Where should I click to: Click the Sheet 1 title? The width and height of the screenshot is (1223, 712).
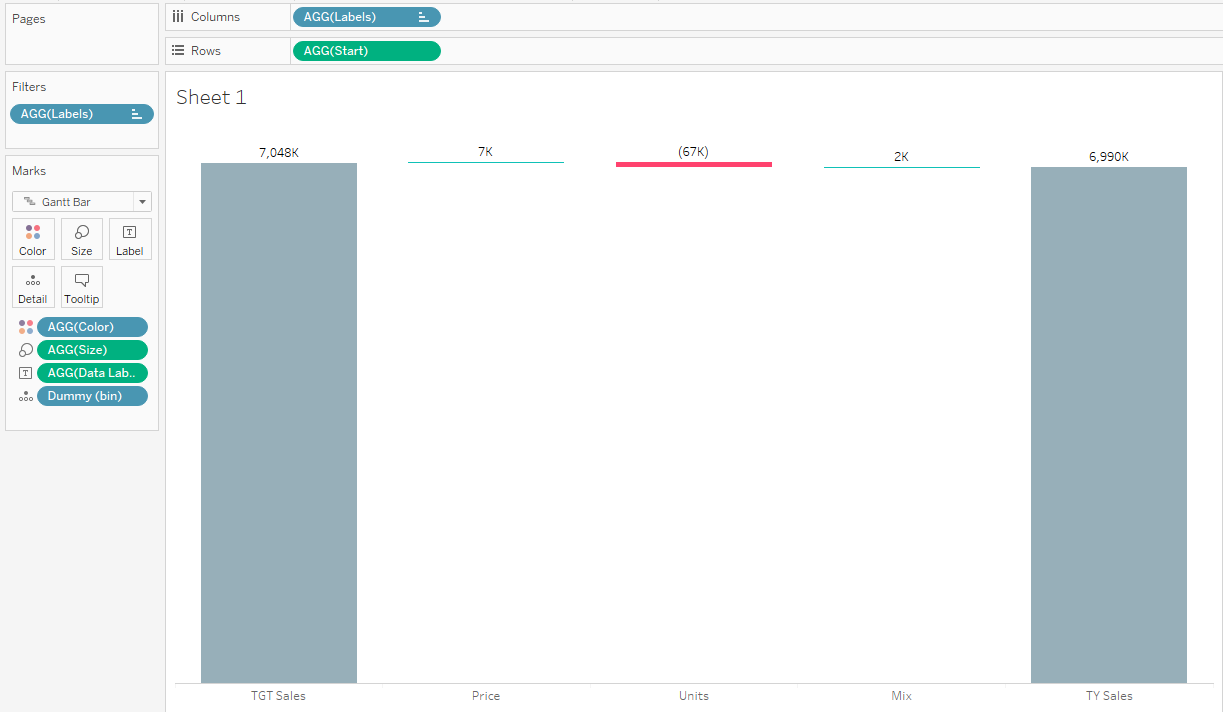tap(211, 97)
